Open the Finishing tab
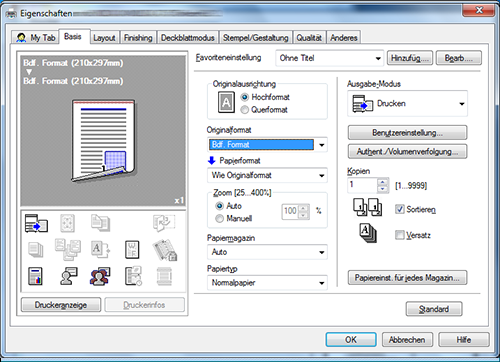 tap(138, 38)
